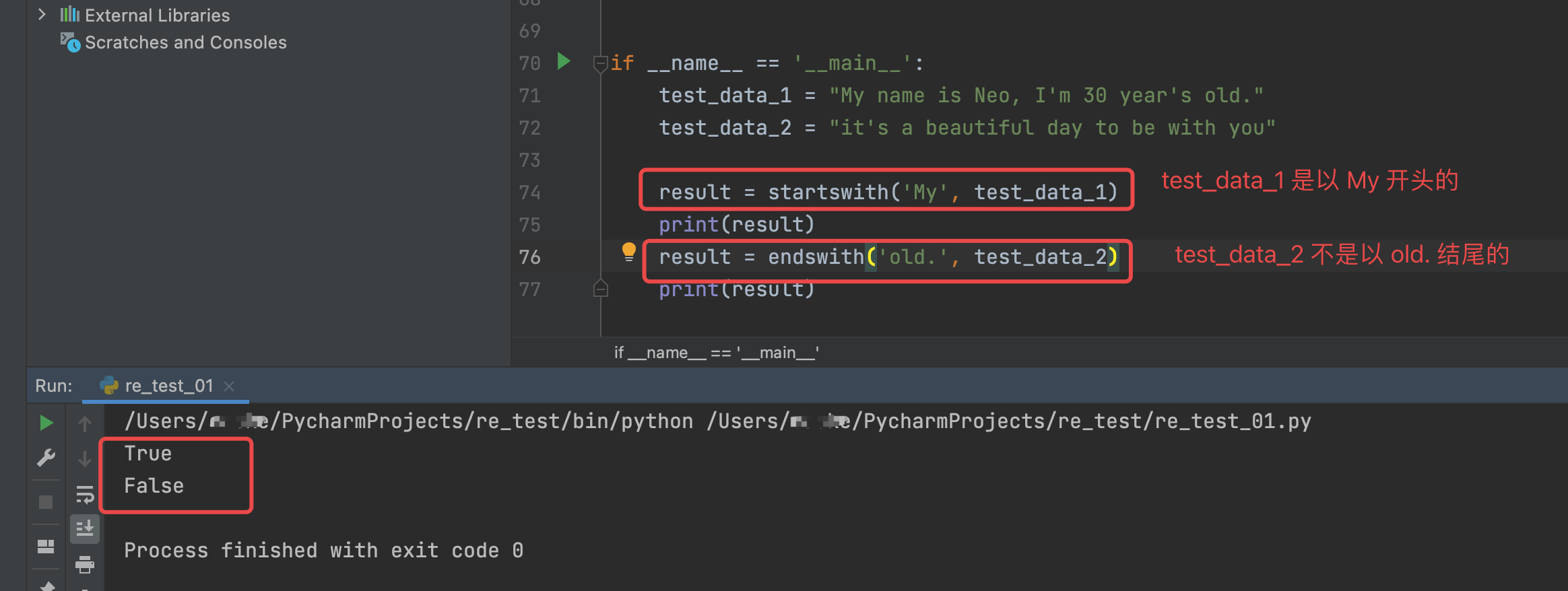Toggle scroll to end of console output
Image resolution: width=1568 pixels, height=591 pixels.
pyautogui.click(x=85, y=529)
